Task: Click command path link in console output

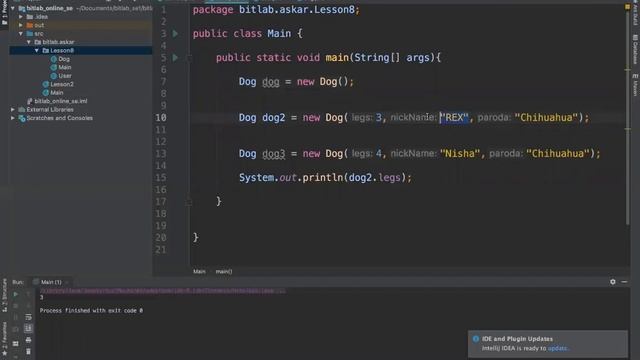Action: pos(162,291)
